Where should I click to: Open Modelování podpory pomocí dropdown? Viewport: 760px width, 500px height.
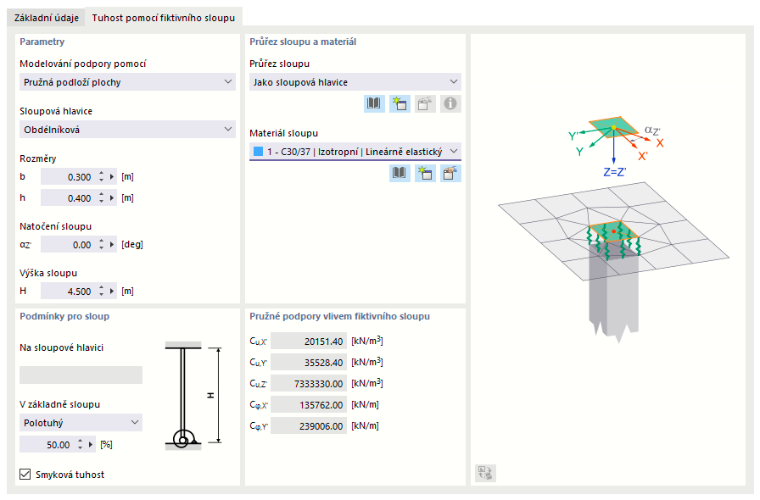pos(127,82)
